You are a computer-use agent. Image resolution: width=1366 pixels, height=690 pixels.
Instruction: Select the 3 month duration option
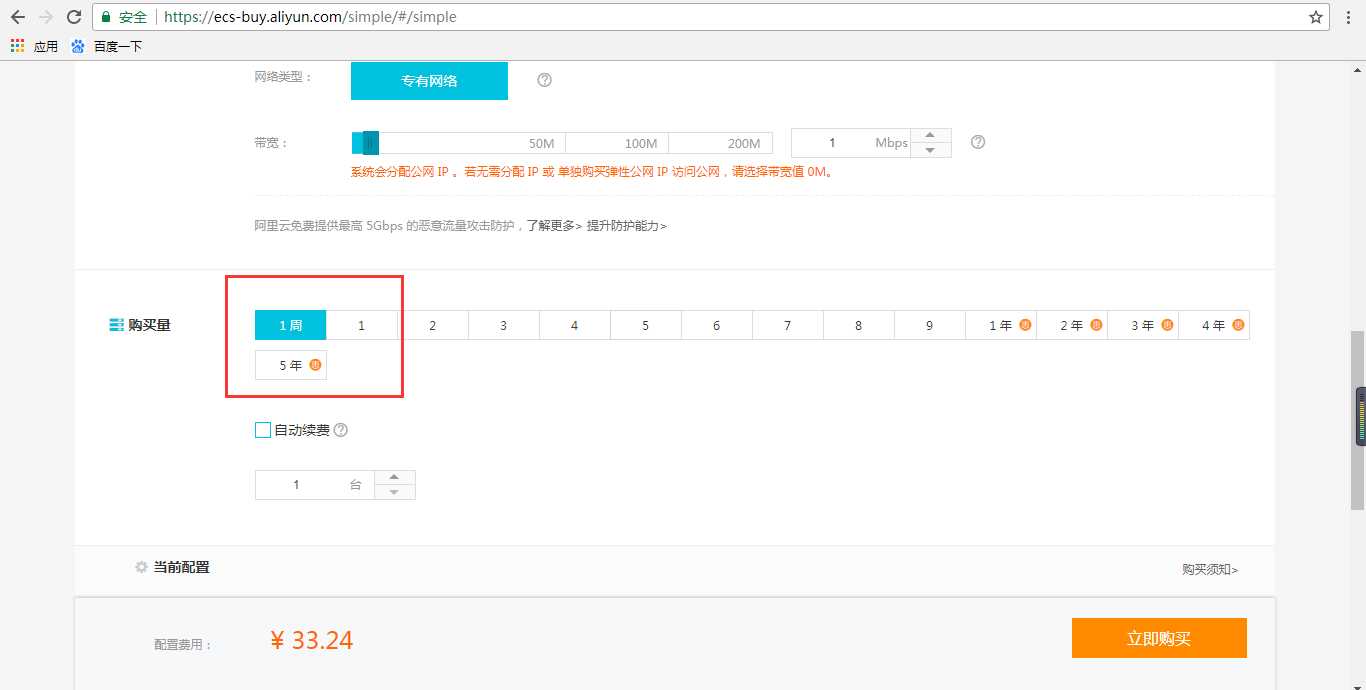[x=504, y=325]
